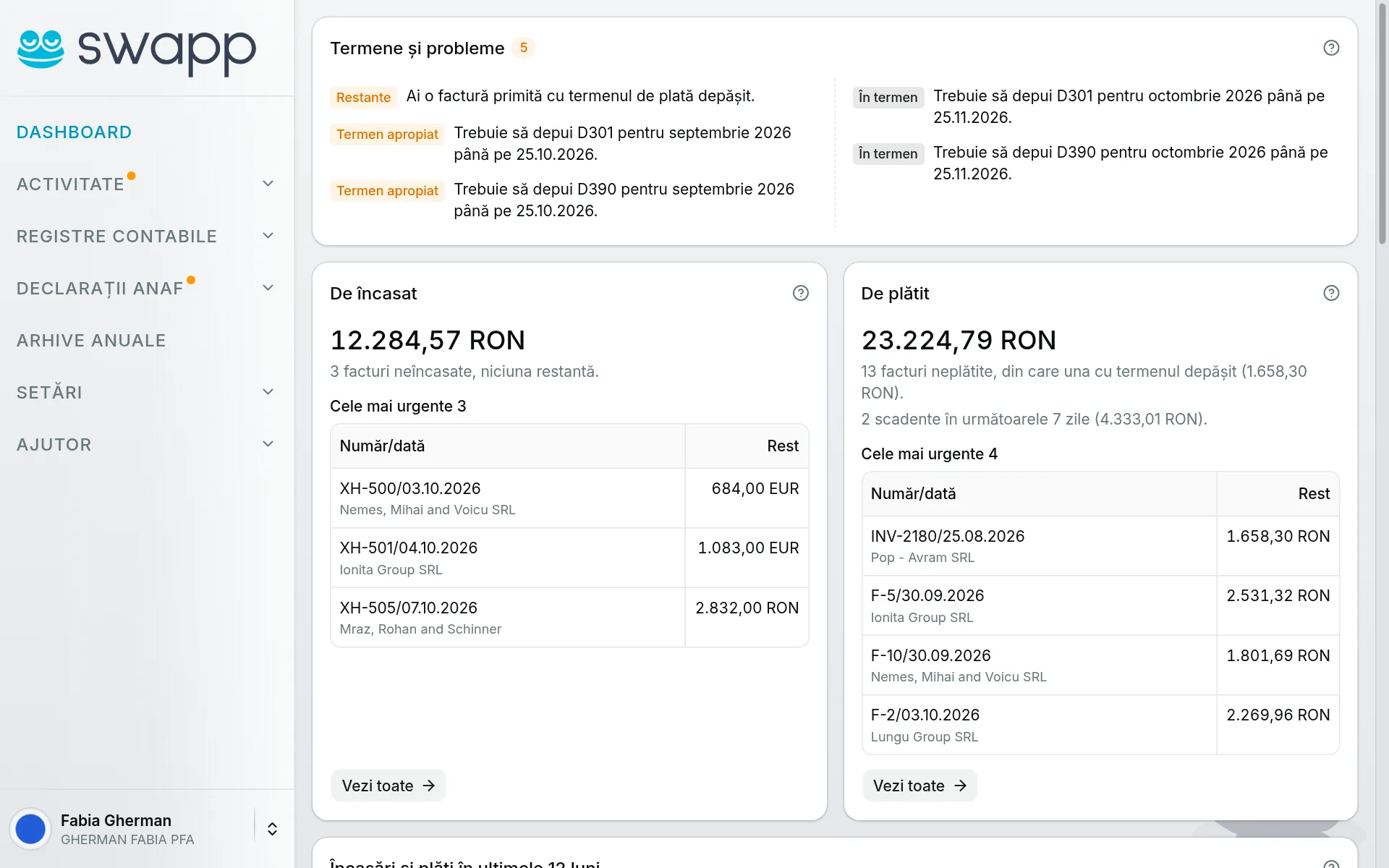Click În termen badge for D301

point(888,97)
